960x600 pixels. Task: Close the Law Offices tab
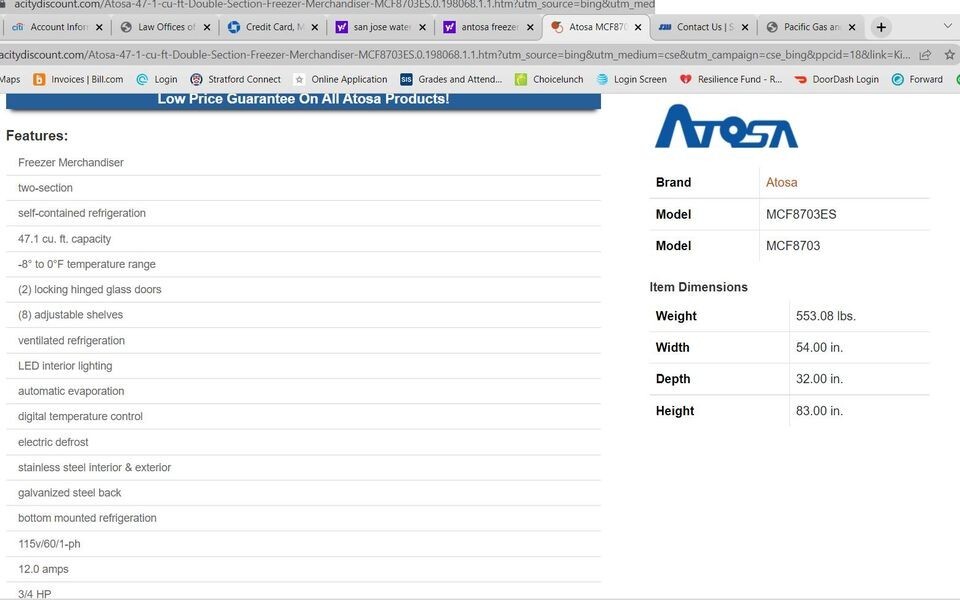point(207,27)
